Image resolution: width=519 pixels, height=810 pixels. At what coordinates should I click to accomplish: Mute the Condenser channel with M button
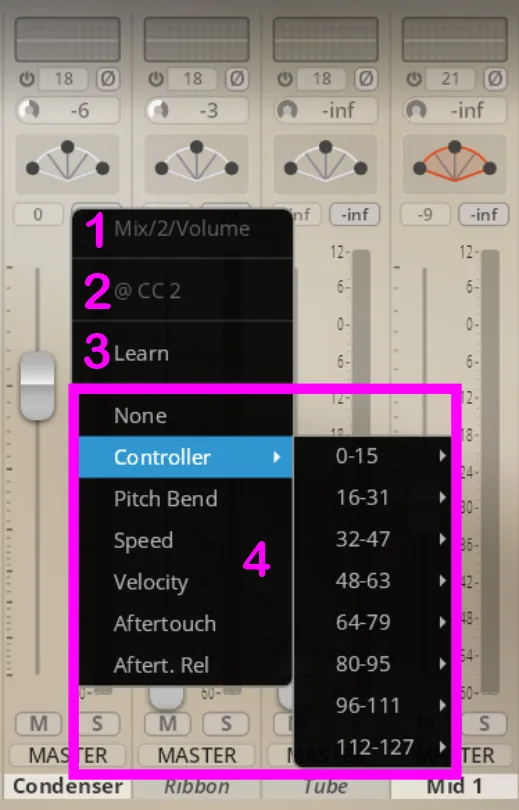pyautogui.click(x=39, y=723)
